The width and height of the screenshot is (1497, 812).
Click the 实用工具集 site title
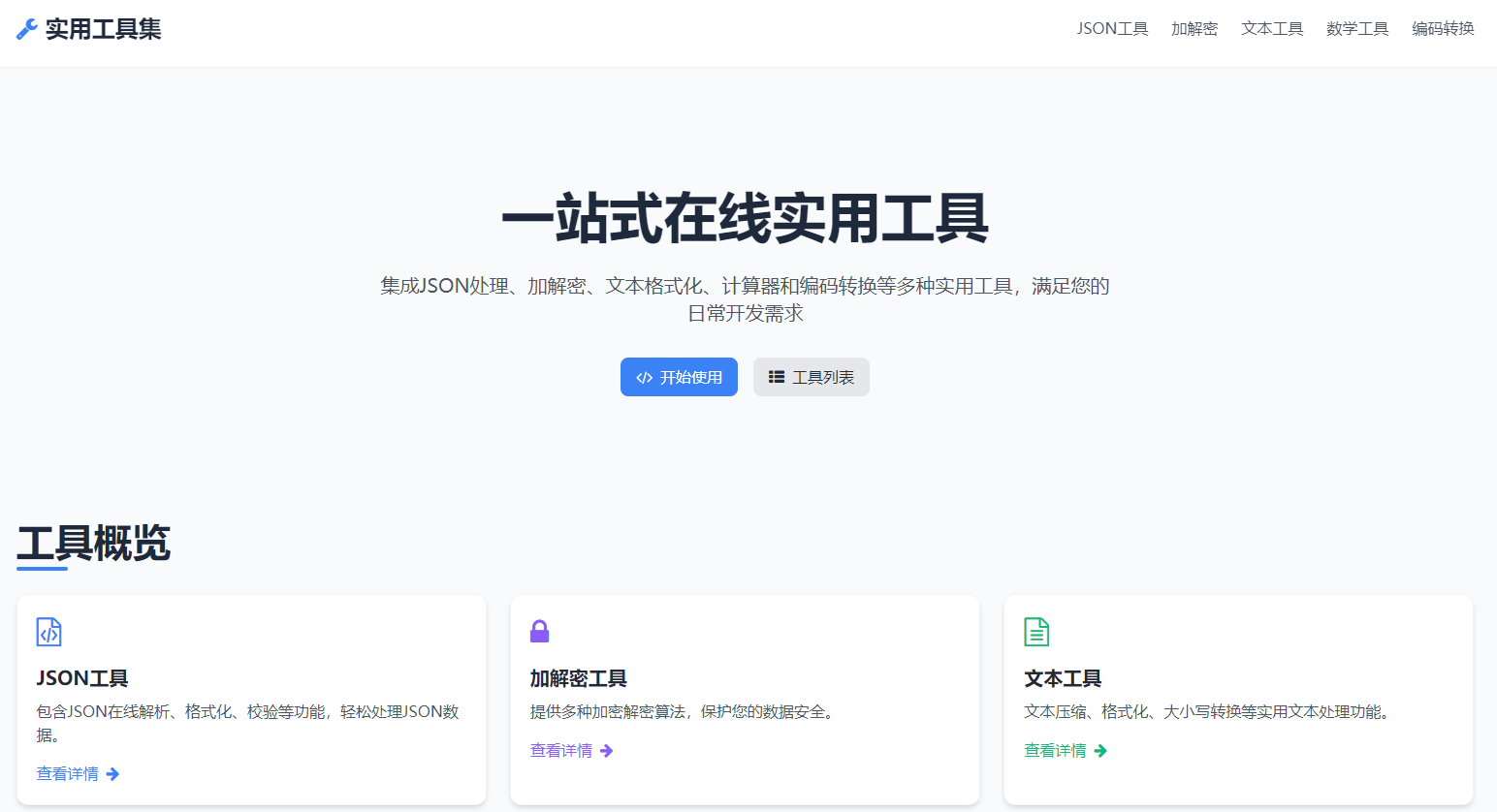pyautogui.click(x=103, y=29)
